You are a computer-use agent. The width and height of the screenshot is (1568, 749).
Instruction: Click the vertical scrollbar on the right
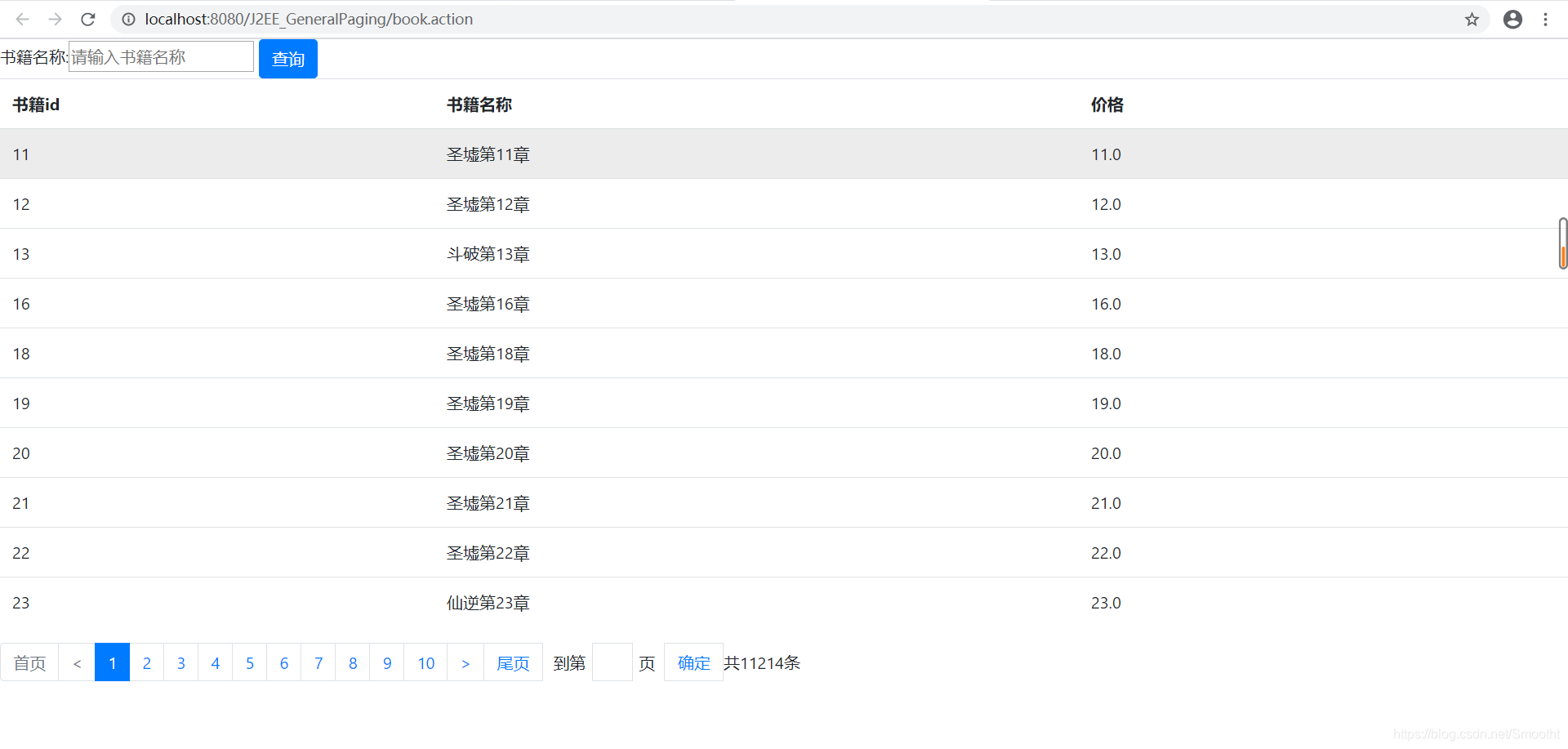1562,243
